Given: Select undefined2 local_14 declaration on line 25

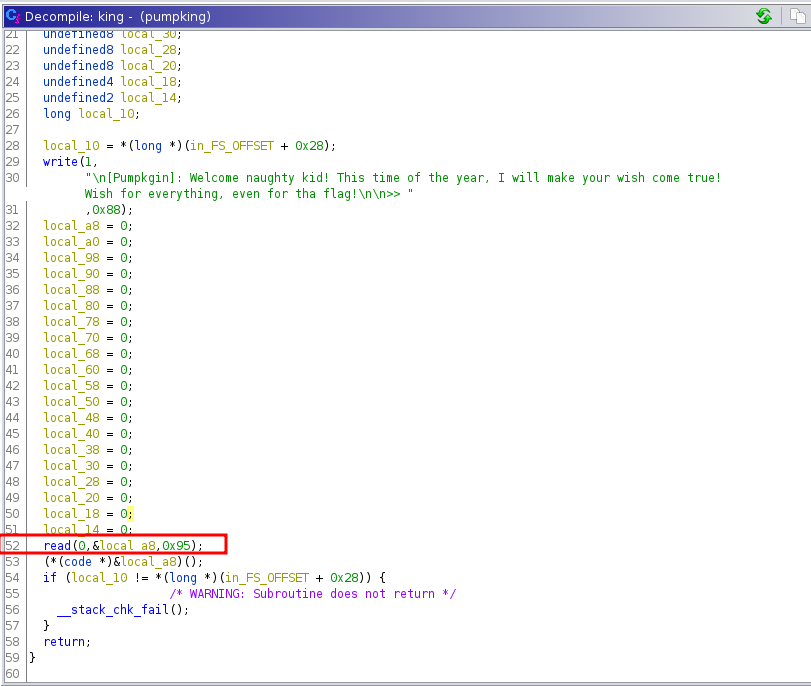Looking at the screenshot, I should point(112,97).
